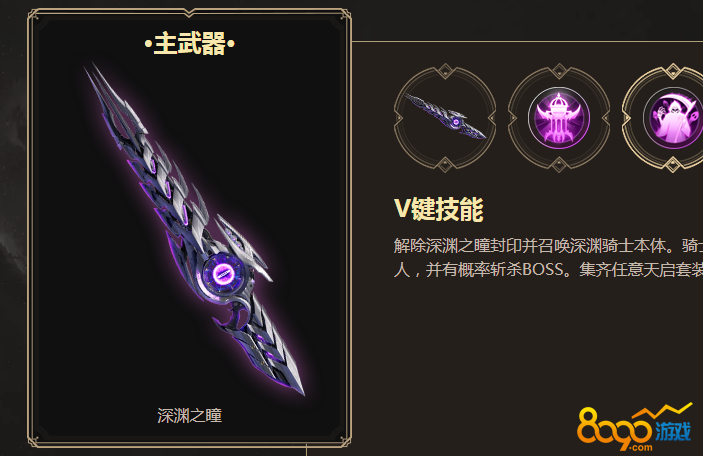The image size is (703, 456).
Task: Click the description line mentioning 斩杀BOSS
Action: pyautogui.click(x=548, y=269)
